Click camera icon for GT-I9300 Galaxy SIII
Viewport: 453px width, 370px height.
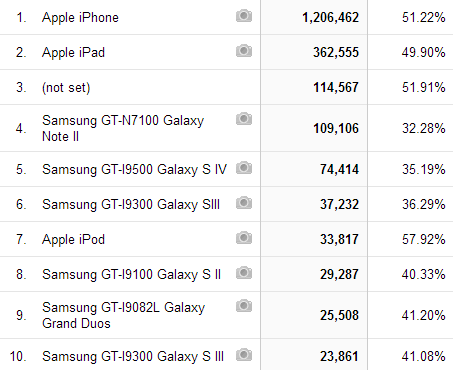point(244,203)
